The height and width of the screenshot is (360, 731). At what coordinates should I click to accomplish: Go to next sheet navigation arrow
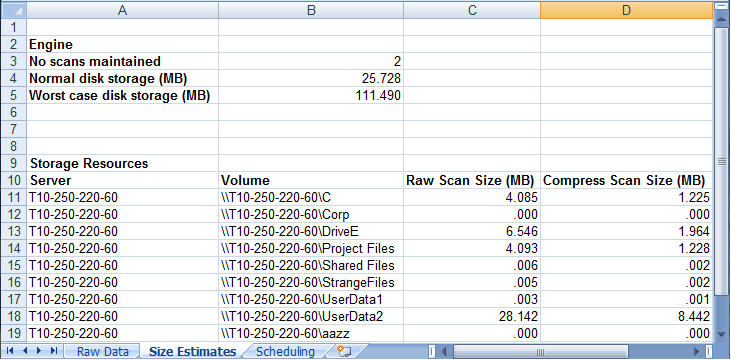coord(39,351)
